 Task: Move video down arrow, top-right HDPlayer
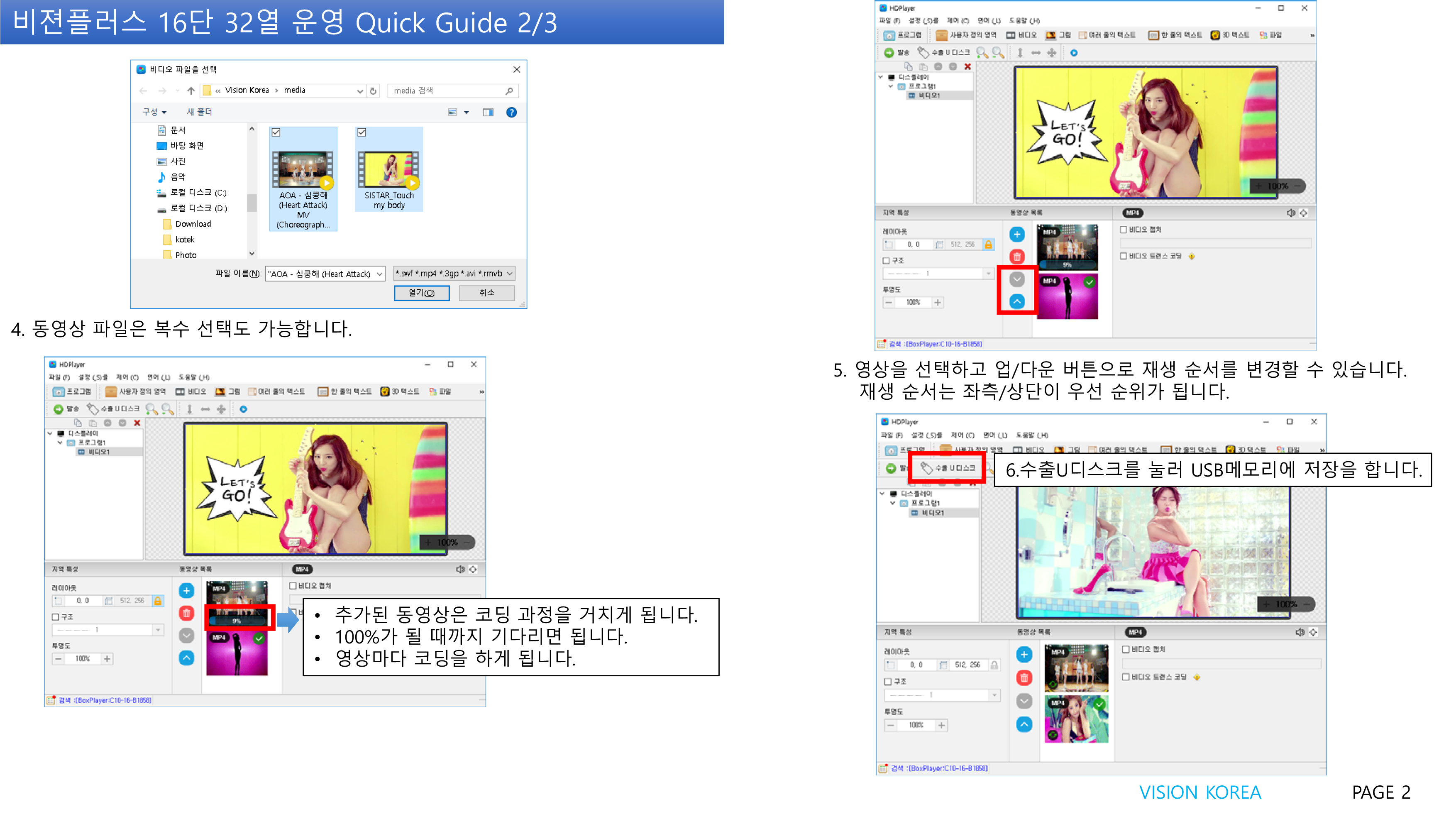[x=1017, y=279]
